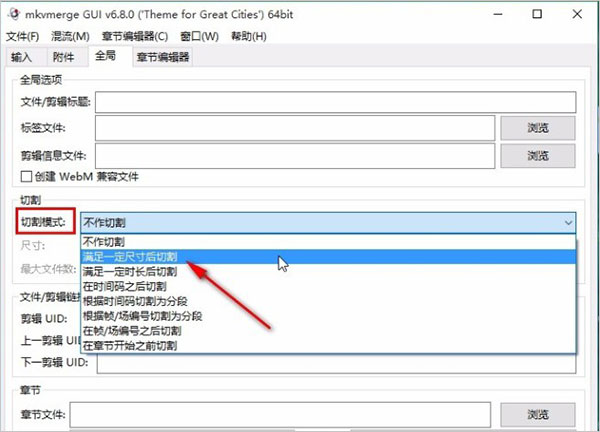Click the 标签文件 input field
The image size is (600, 432).
pyautogui.click(x=295, y=128)
